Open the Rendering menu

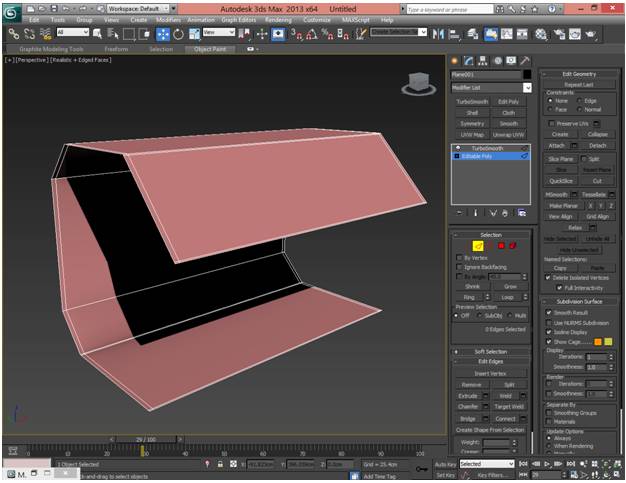278,20
